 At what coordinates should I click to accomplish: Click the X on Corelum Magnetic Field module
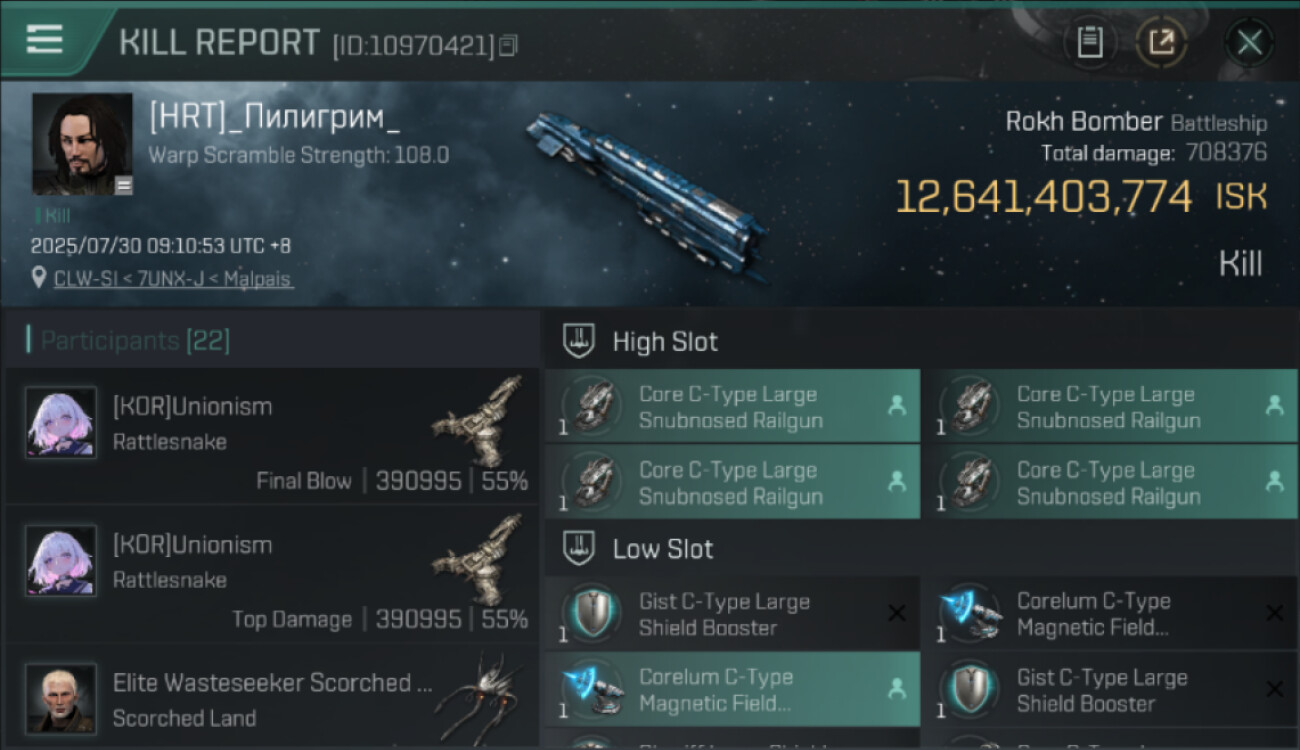pyautogui.click(x=1274, y=613)
